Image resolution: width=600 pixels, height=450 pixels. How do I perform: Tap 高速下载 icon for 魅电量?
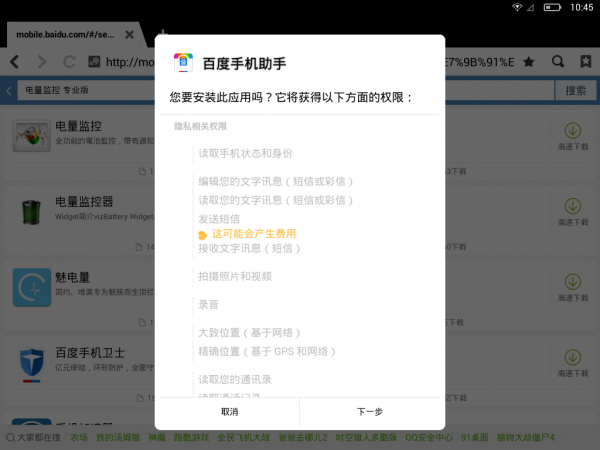[572, 282]
